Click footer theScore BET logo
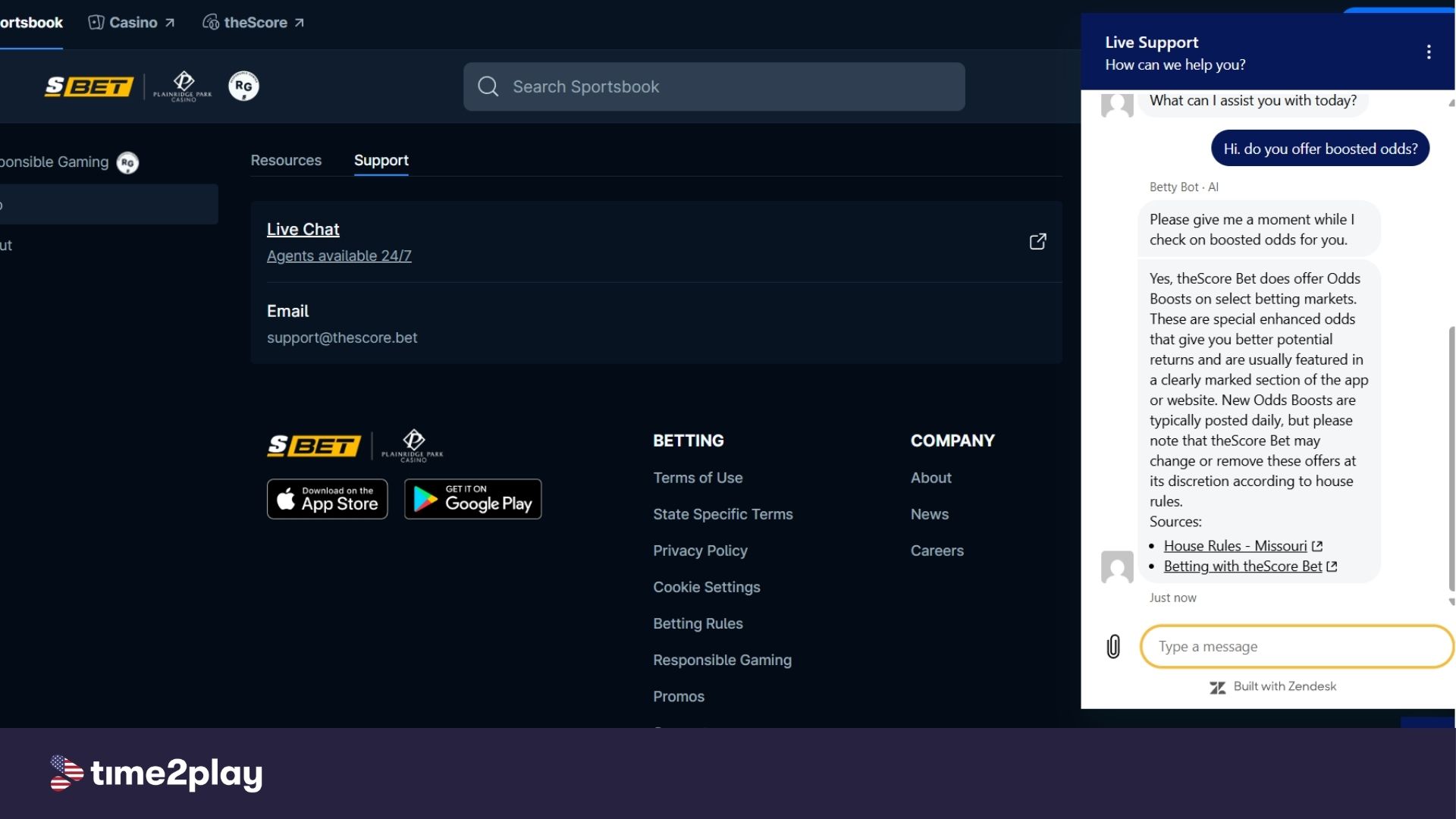Screen dimensions: 1456x819 tap(314, 446)
